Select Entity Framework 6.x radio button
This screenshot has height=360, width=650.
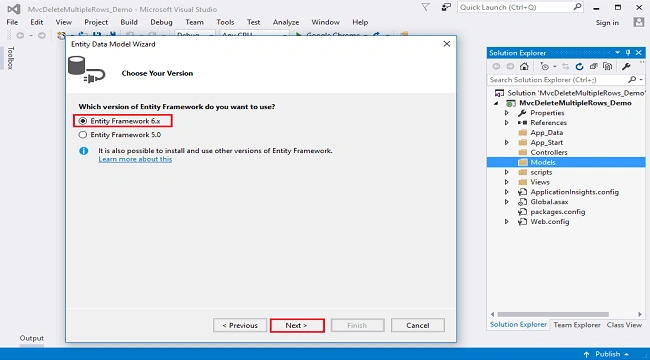(x=83, y=121)
